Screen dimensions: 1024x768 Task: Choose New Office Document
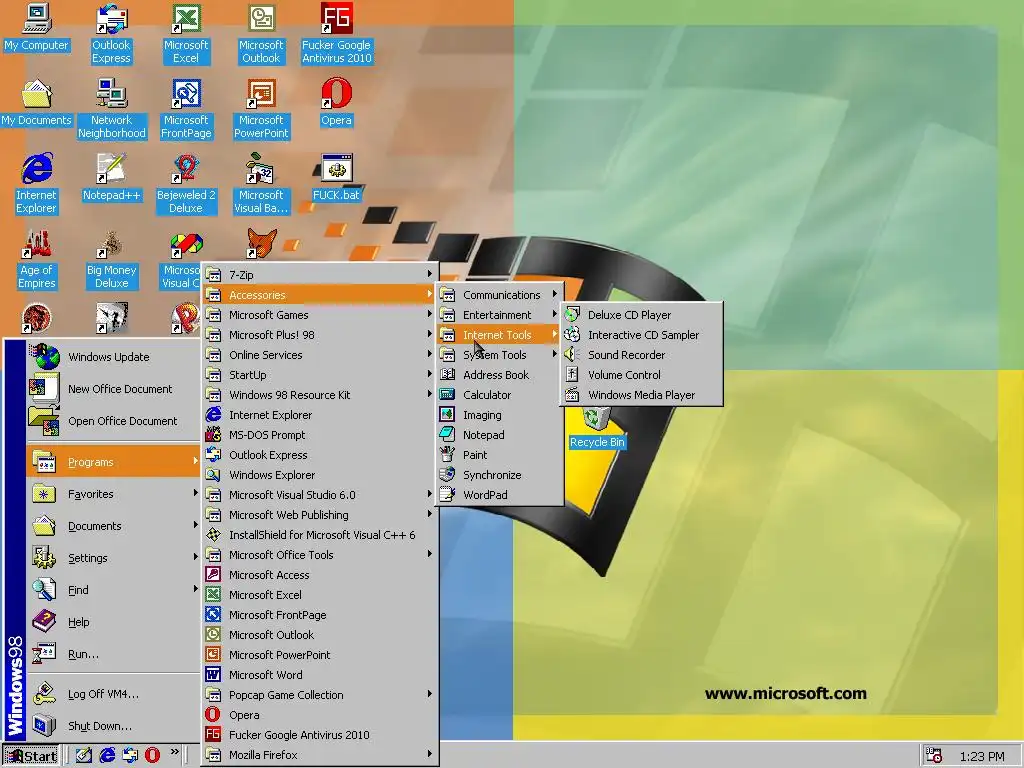[x=113, y=389]
